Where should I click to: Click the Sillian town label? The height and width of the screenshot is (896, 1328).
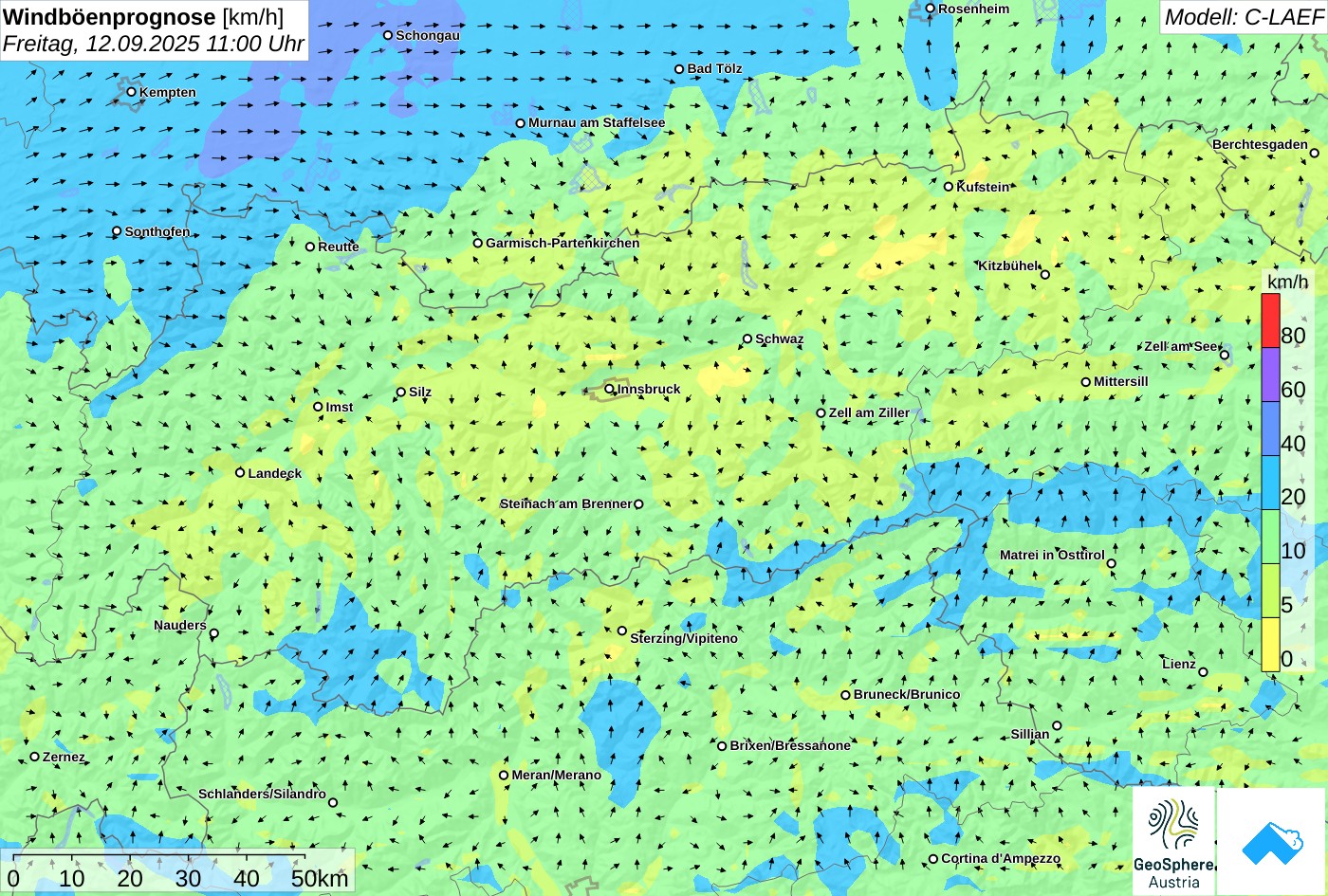coord(1030,734)
